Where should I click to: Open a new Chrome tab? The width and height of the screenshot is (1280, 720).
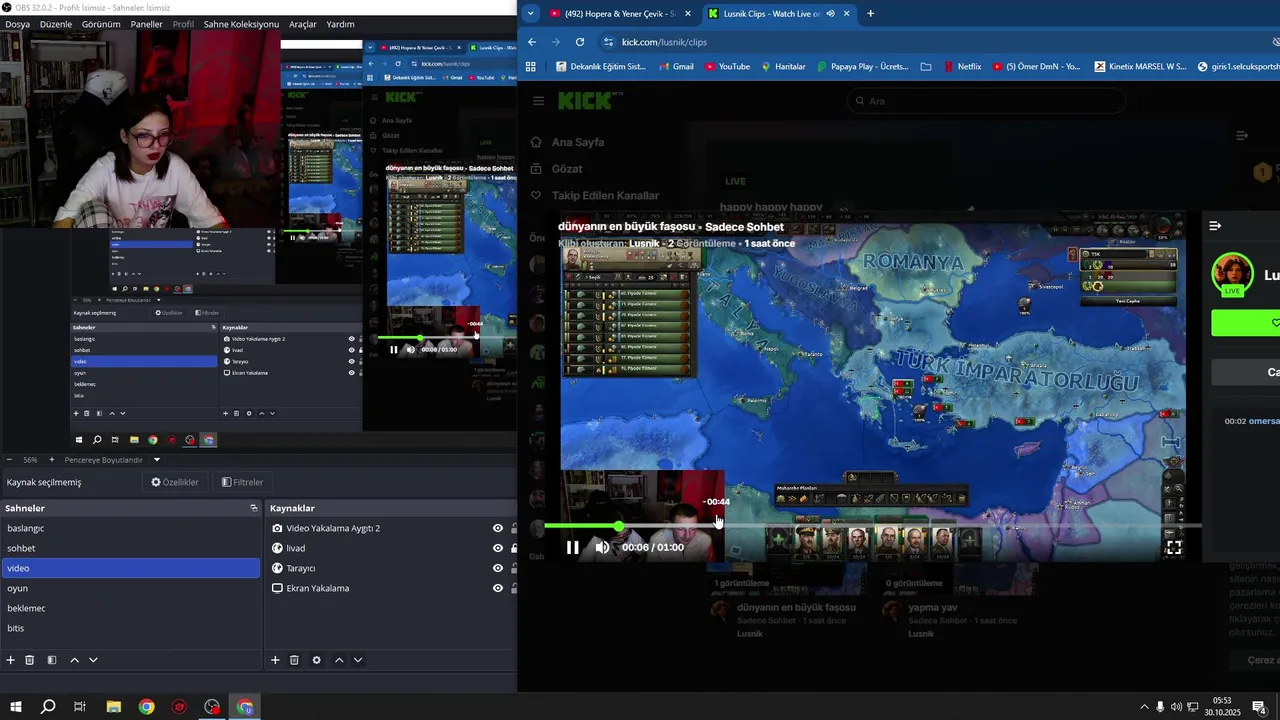[x=870, y=14]
